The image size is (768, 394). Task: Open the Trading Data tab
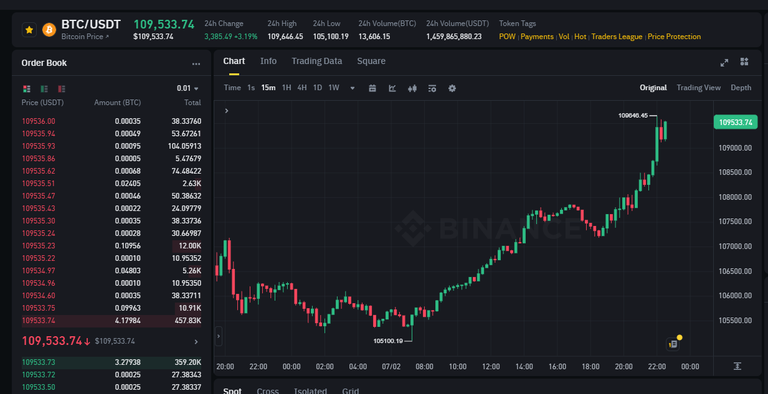[x=317, y=61]
